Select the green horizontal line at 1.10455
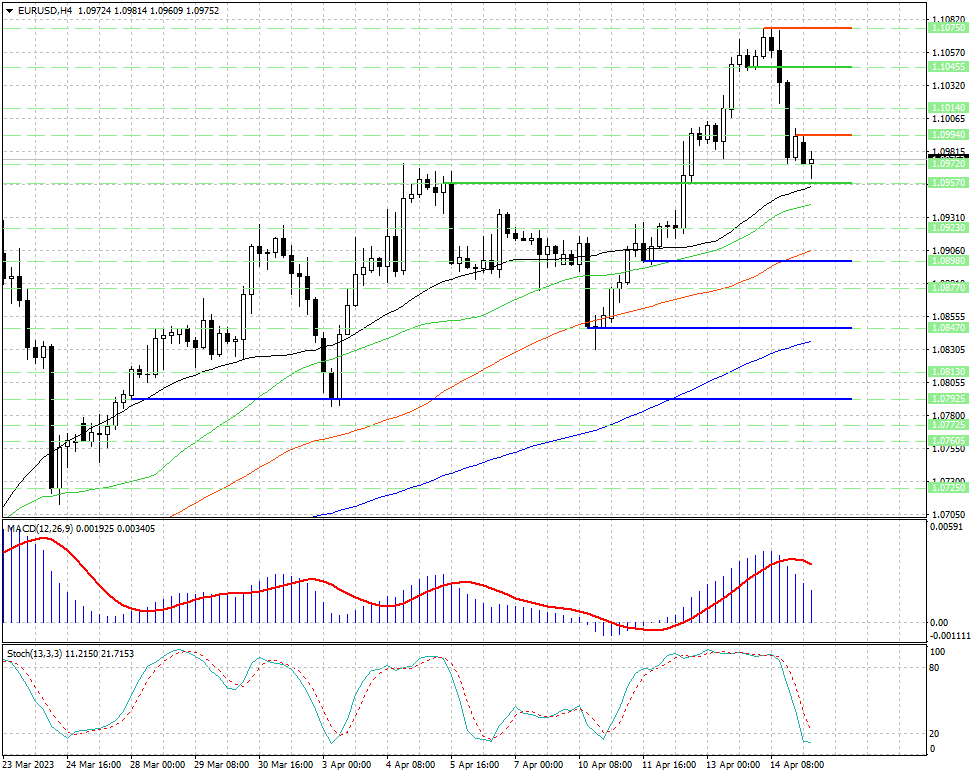 [x=798, y=67]
